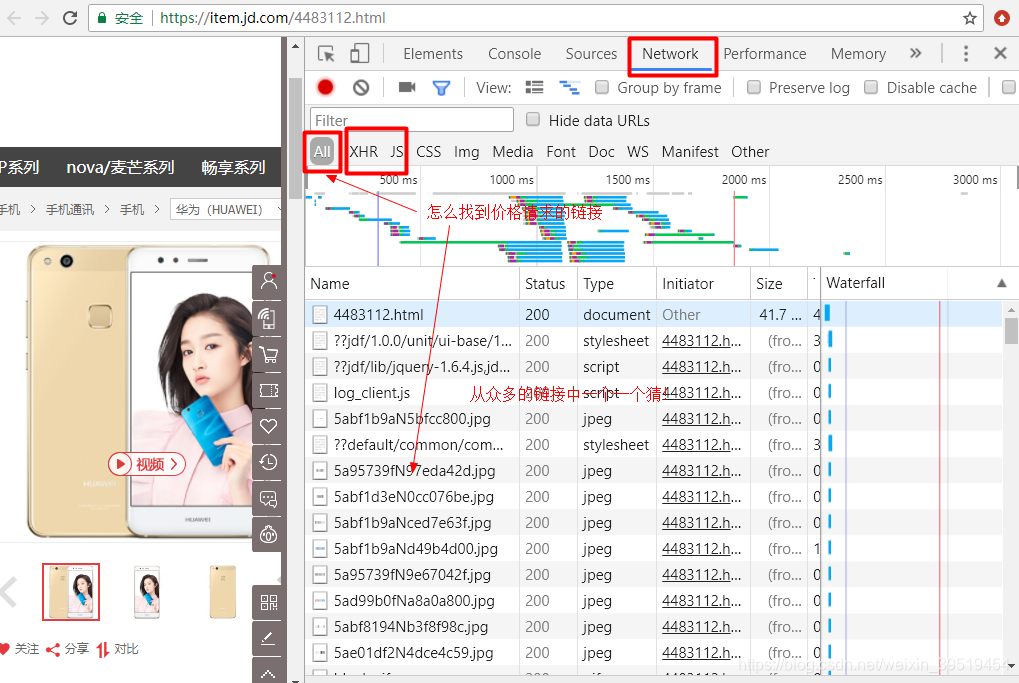1019x683 pixels.
Task: Open initiator link for 5abf1b9aN5bfcc800.jpg
Action: [701, 419]
